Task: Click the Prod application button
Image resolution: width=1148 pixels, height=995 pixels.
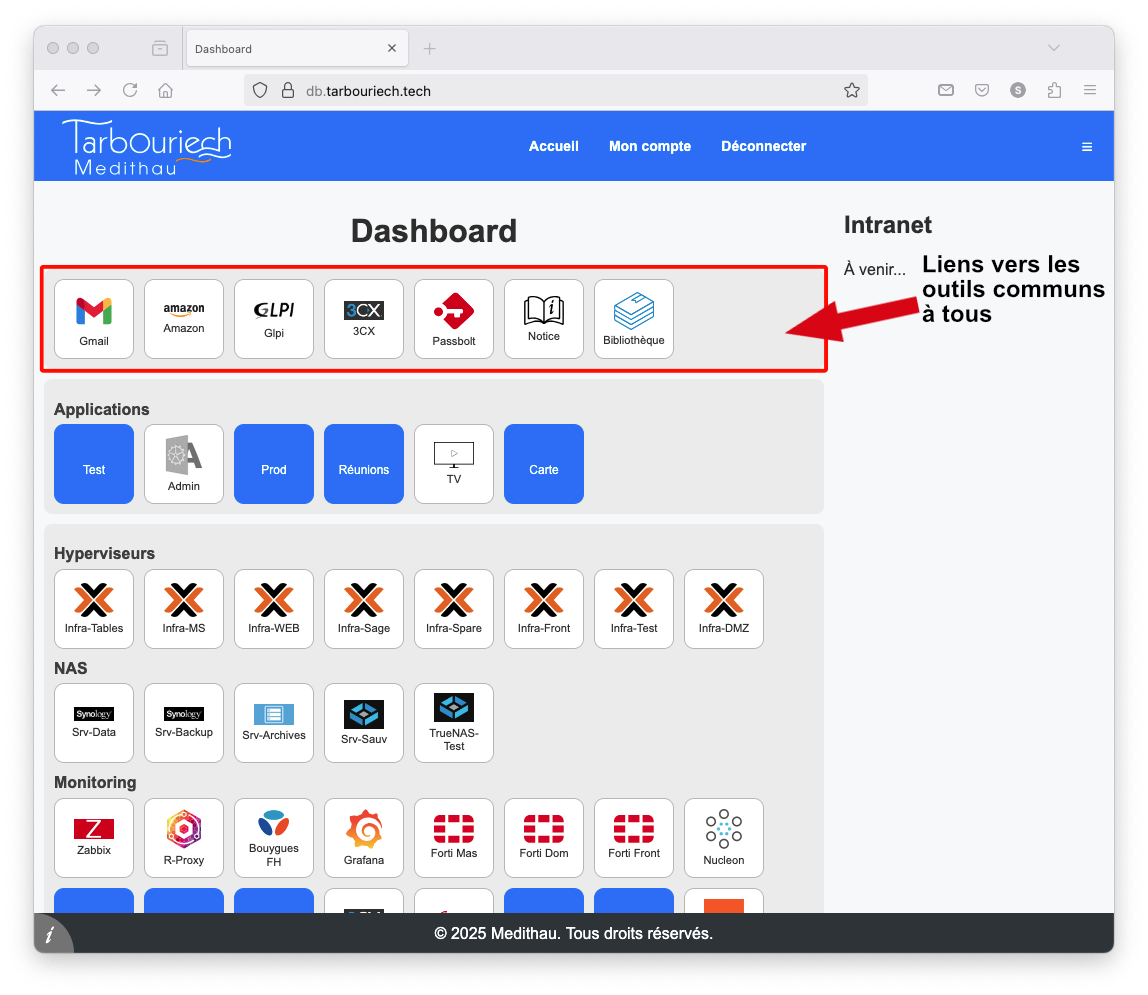Action: click(x=273, y=464)
